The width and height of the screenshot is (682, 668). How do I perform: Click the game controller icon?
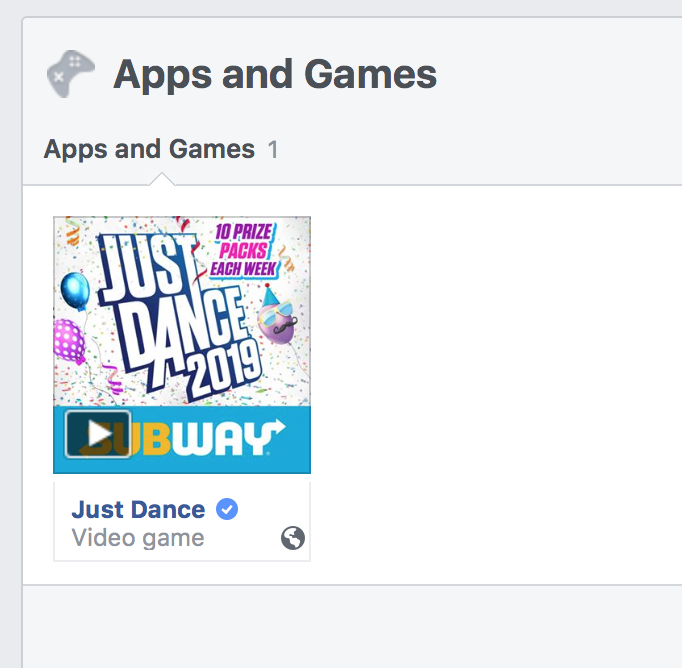[x=70, y=74]
